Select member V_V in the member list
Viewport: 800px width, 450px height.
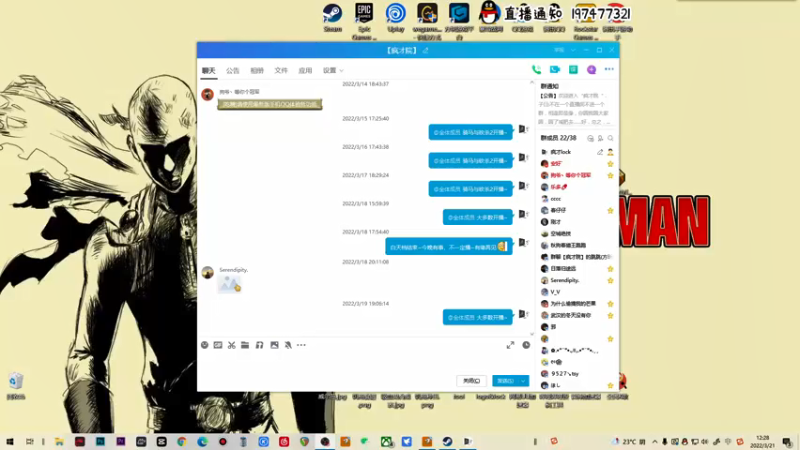pos(577,292)
